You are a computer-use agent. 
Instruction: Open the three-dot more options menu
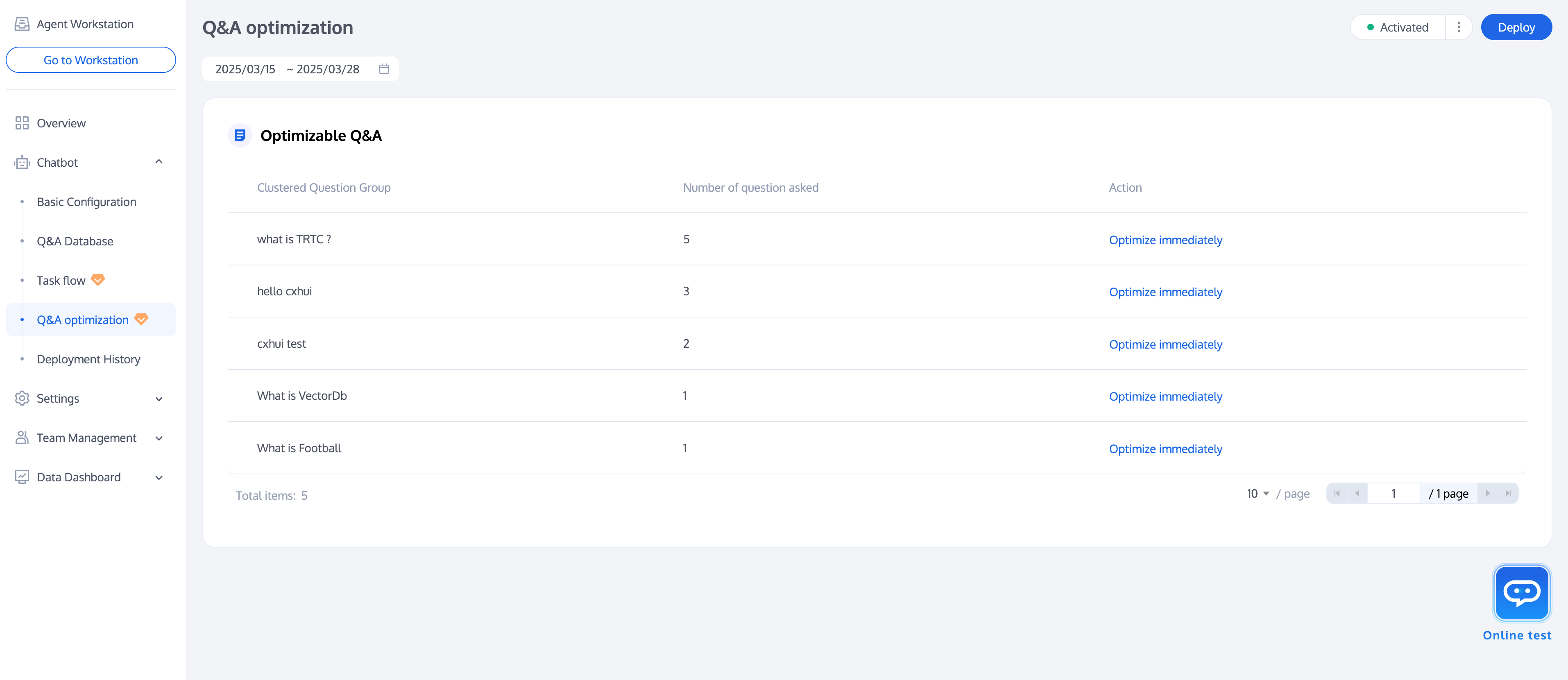[1459, 27]
